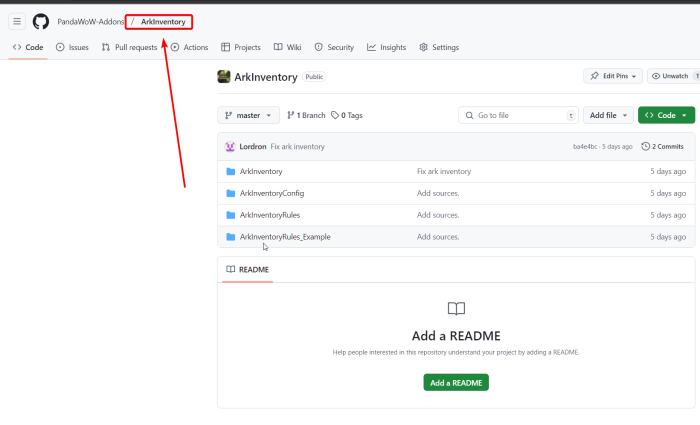
Task: Switch to the Issues tab
Action: point(72,47)
